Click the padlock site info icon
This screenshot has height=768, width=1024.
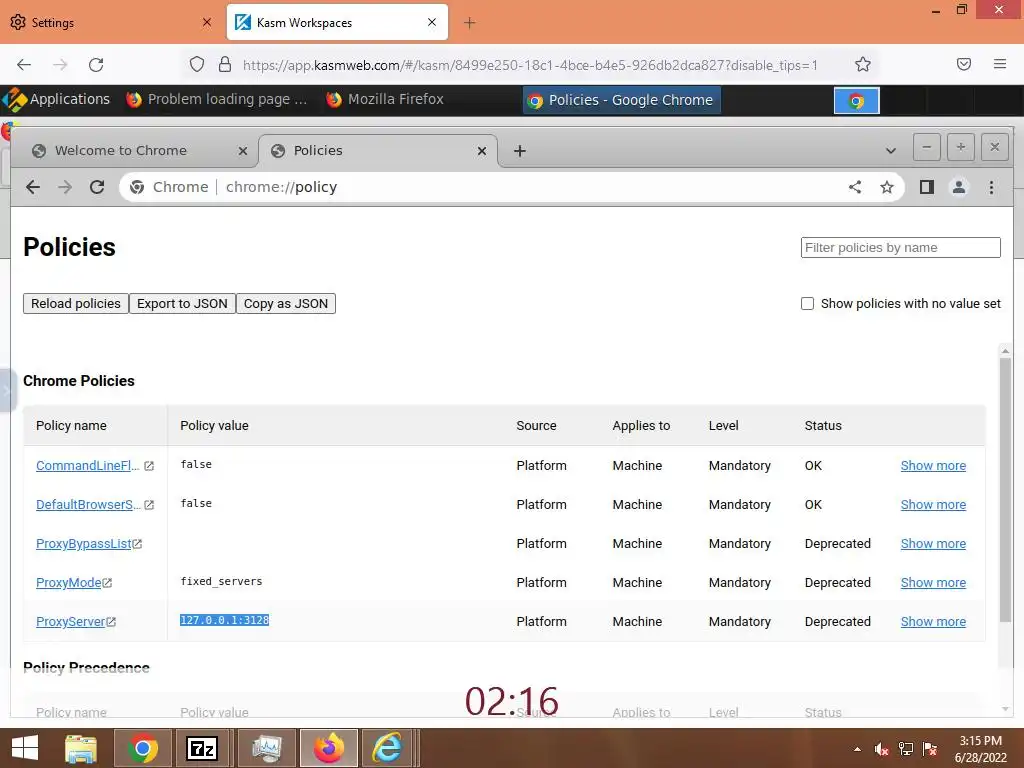point(225,64)
